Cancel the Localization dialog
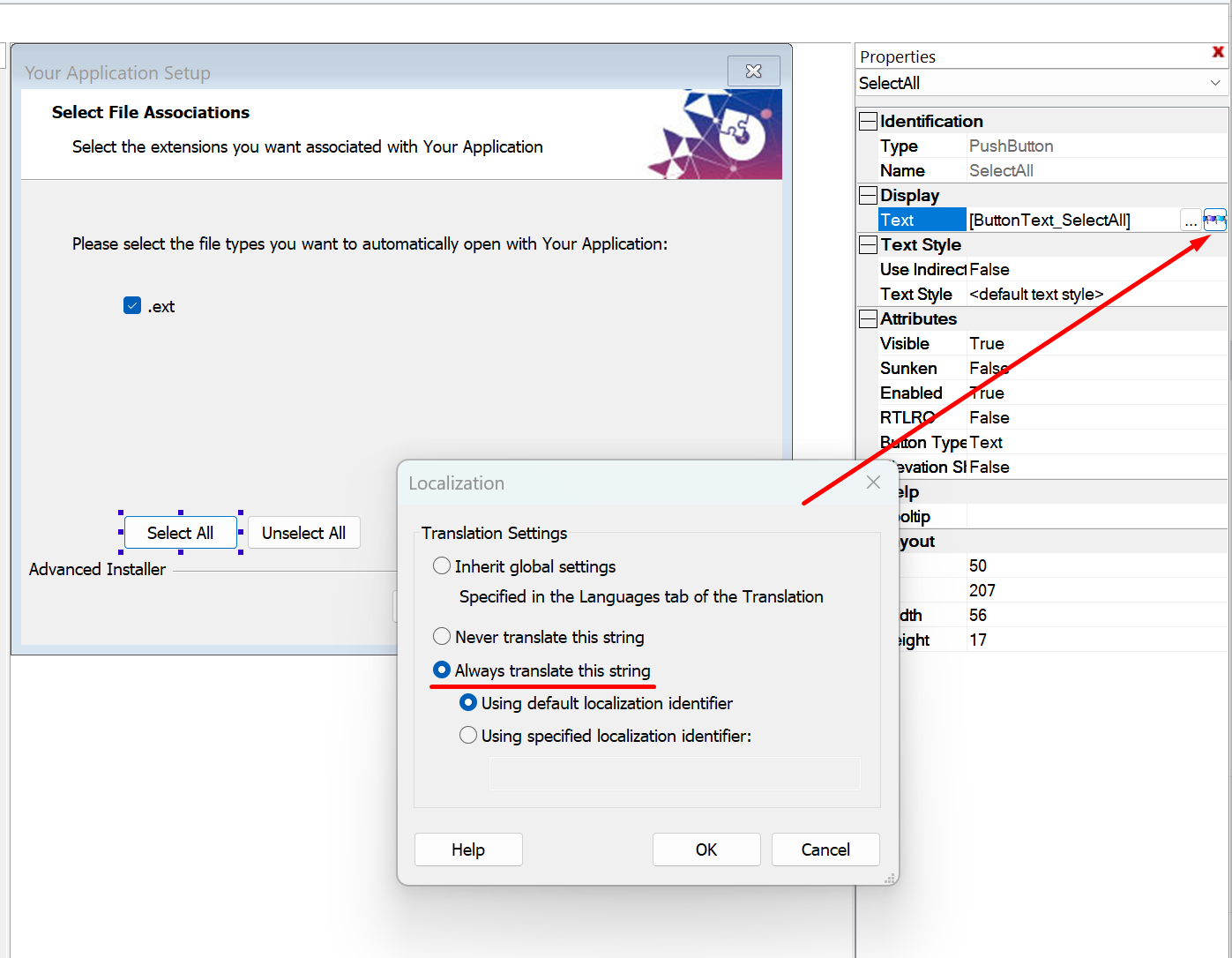 pos(825,849)
